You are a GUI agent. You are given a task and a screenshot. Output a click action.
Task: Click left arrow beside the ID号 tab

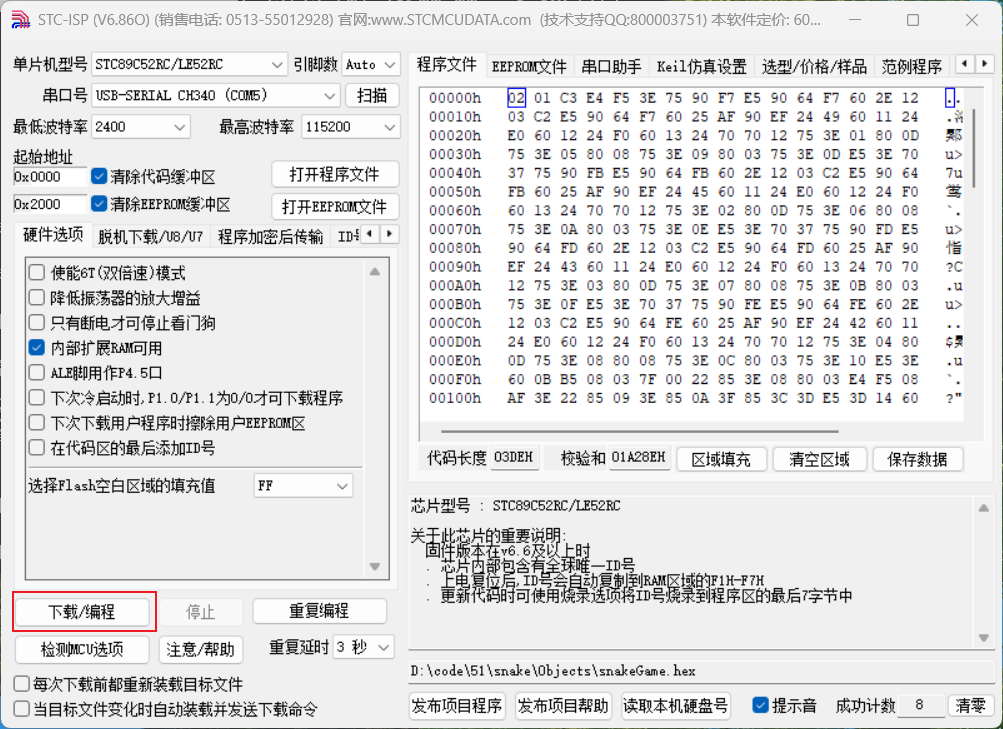coord(369,234)
